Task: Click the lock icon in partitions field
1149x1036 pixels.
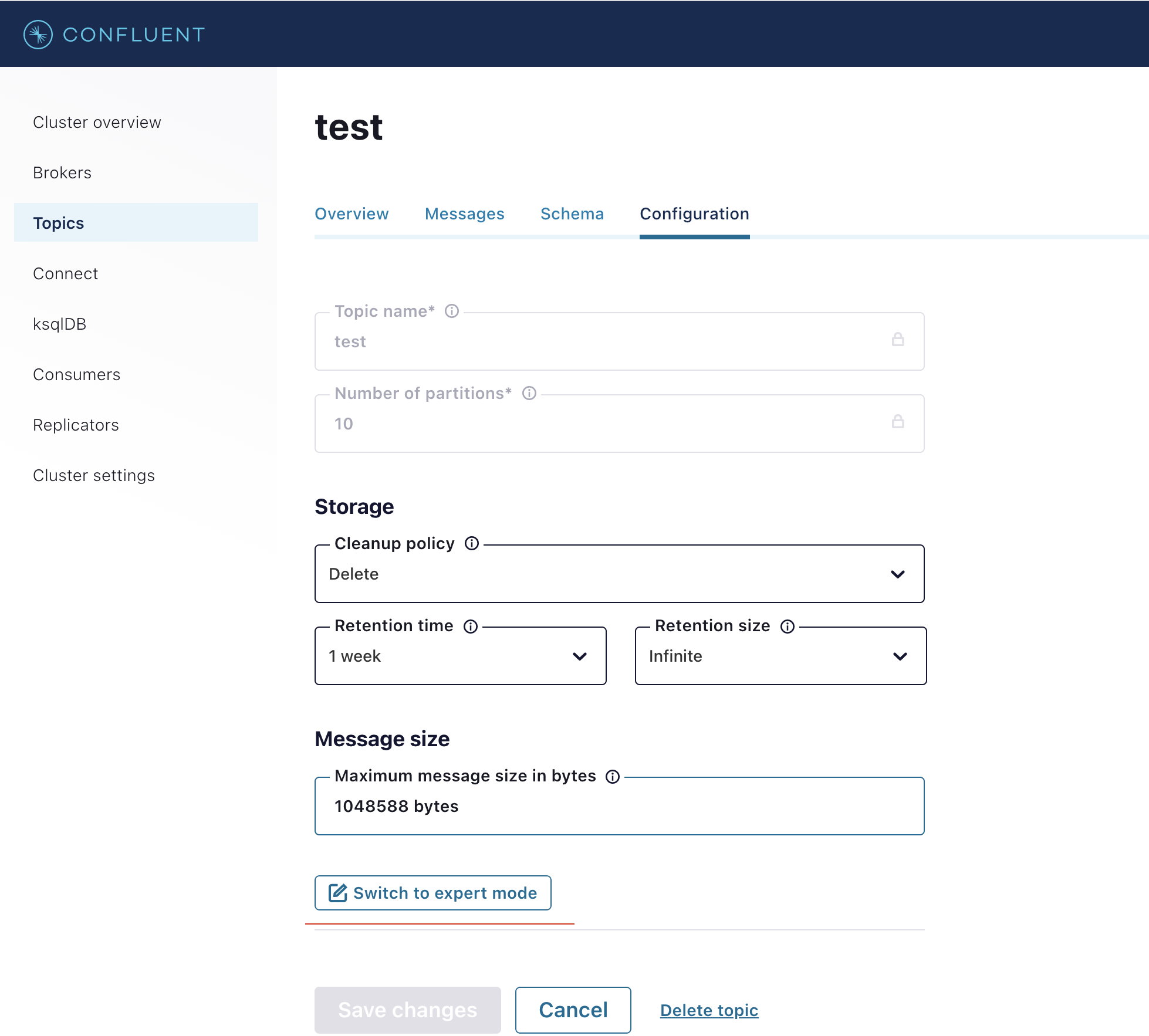Action: click(897, 422)
